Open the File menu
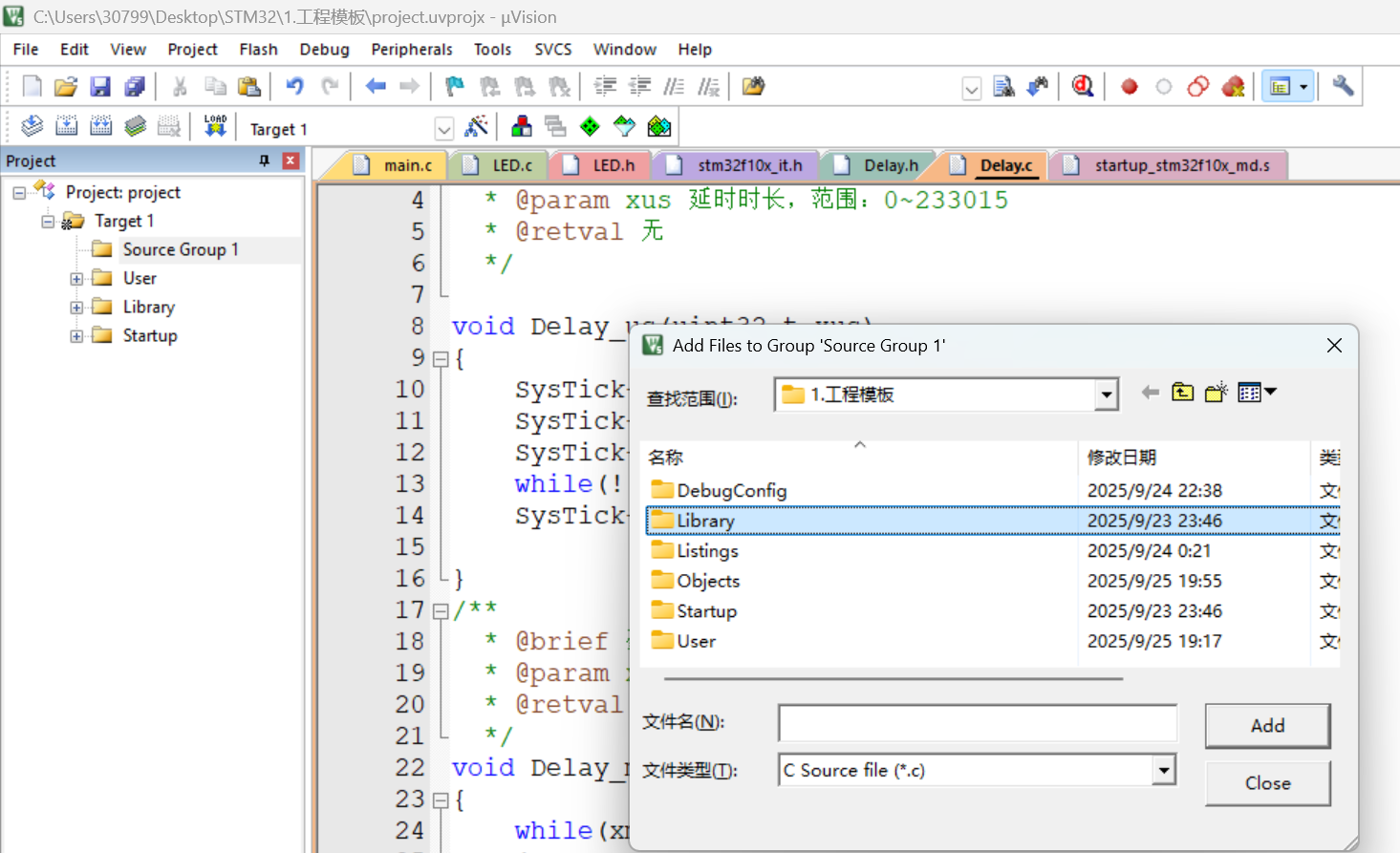Viewport: 1400px width, 853px height. [x=26, y=50]
